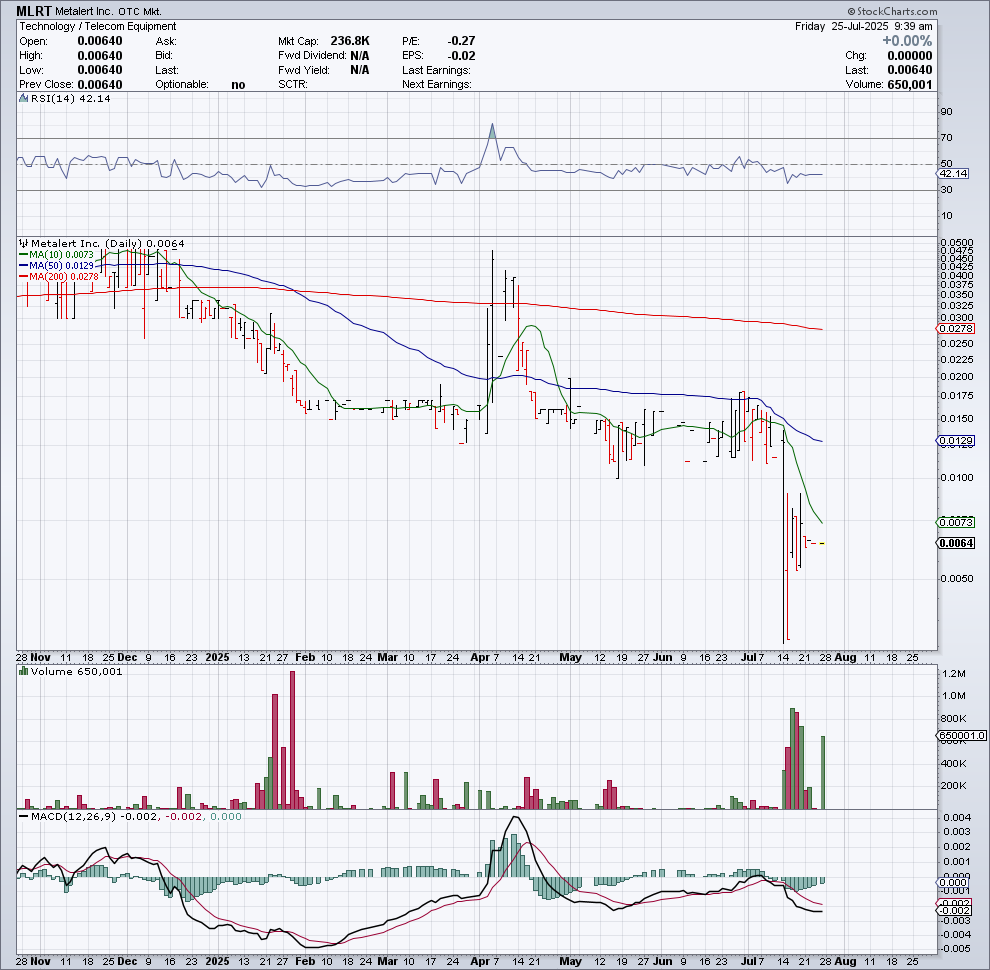990x970 pixels.
Task: Click the Ask label in the quote table
Action: pos(166,41)
